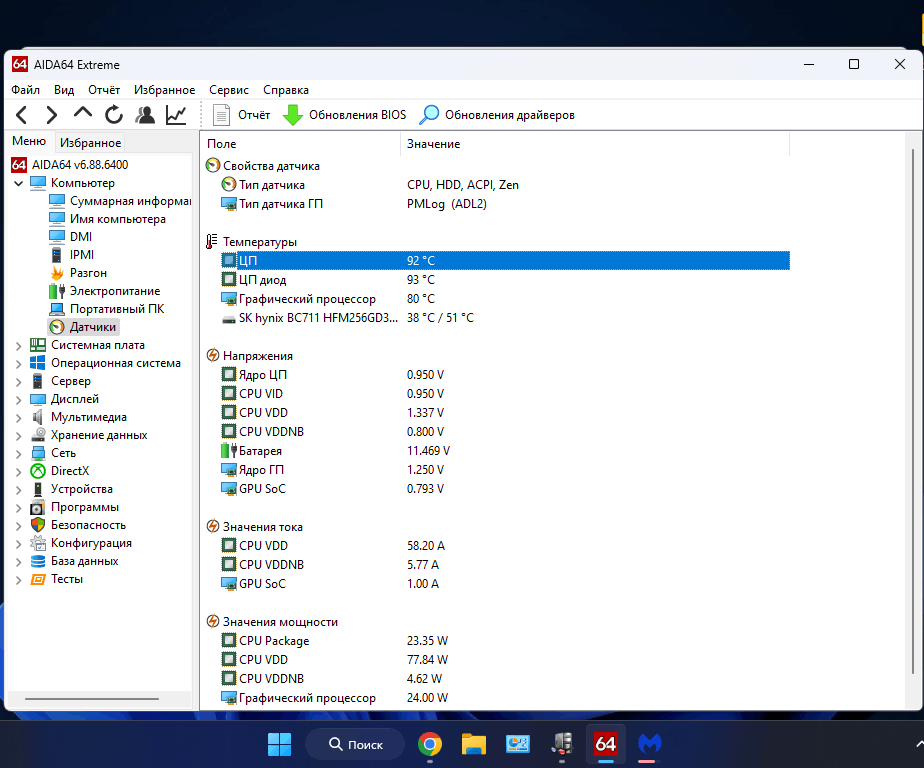The height and width of the screenshot is (768, 924).
Task: Select the ЦП temperature row
Action: 505,261
